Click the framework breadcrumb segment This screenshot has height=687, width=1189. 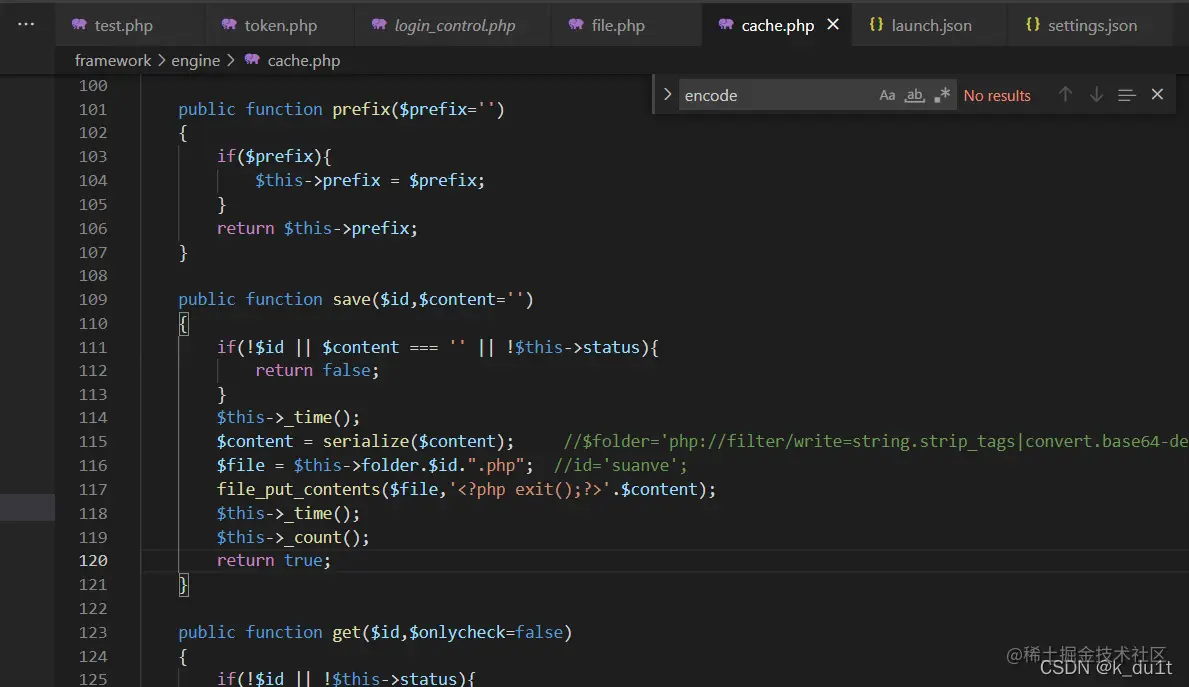click(x=113, y=61)
